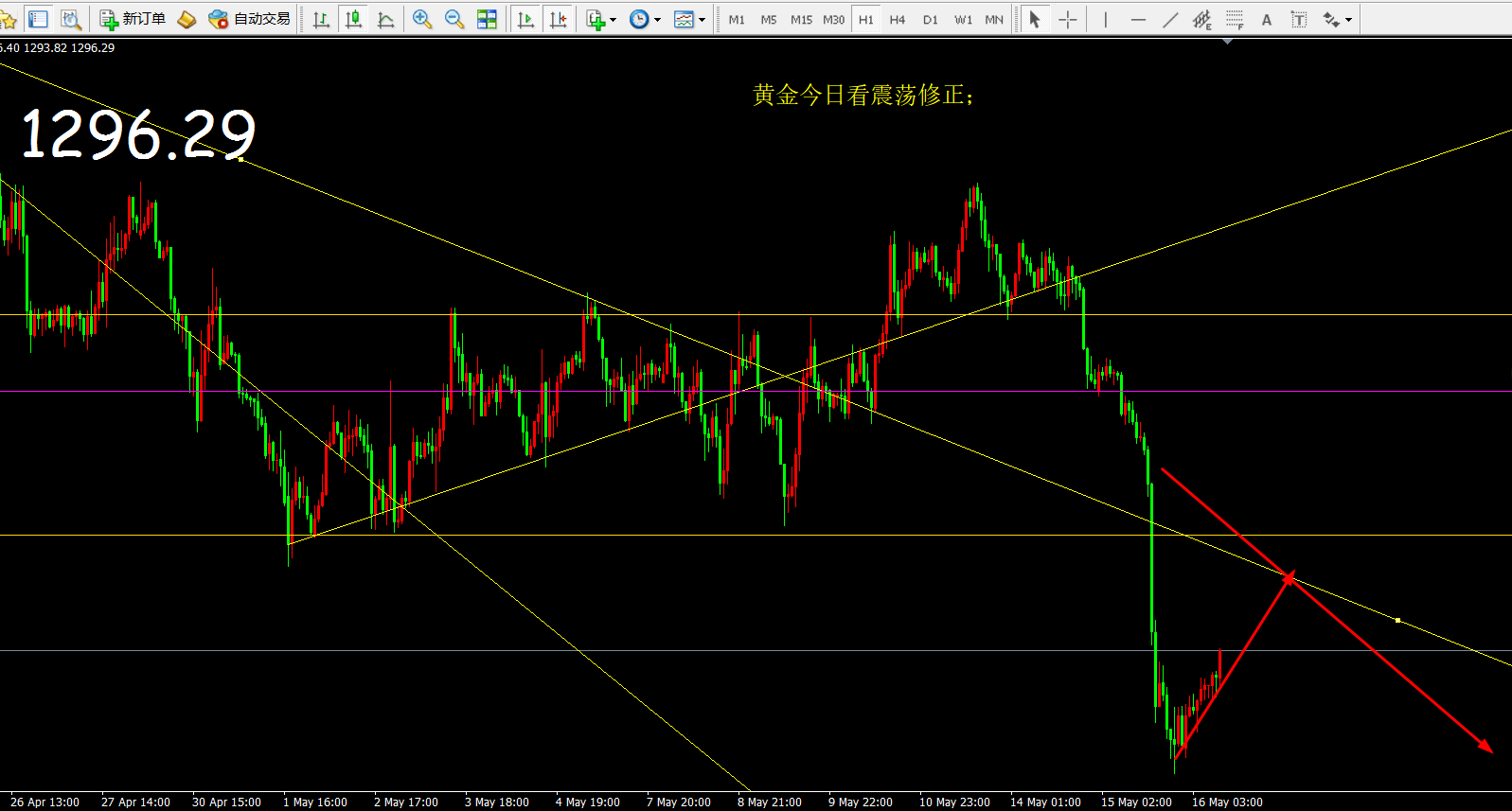This screenshot has height=811, width=1512.
Task: Enable chart auto scroll
Action: tap(526, 19)
